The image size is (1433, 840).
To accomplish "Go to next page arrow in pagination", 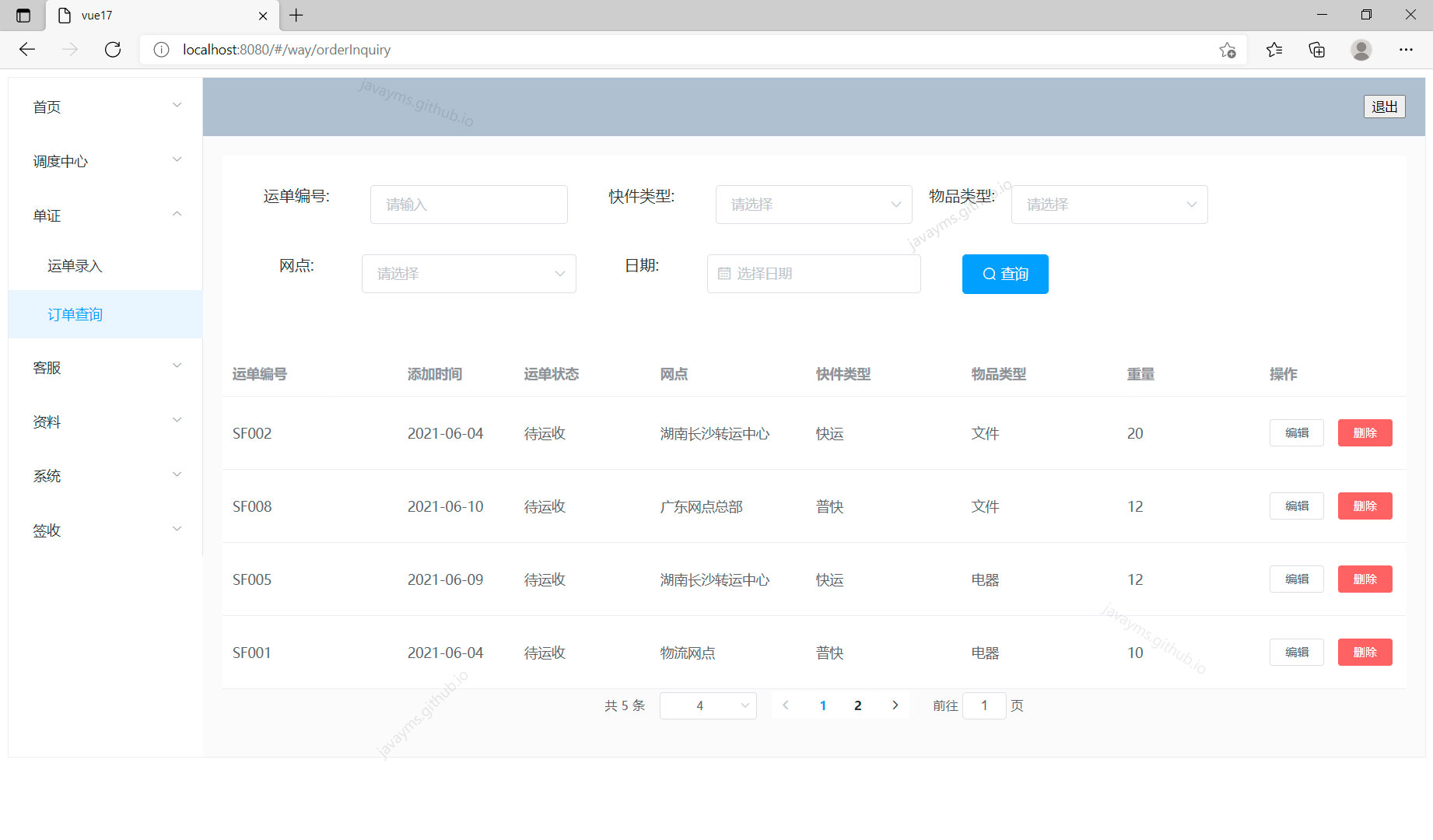I will [895, 705].
